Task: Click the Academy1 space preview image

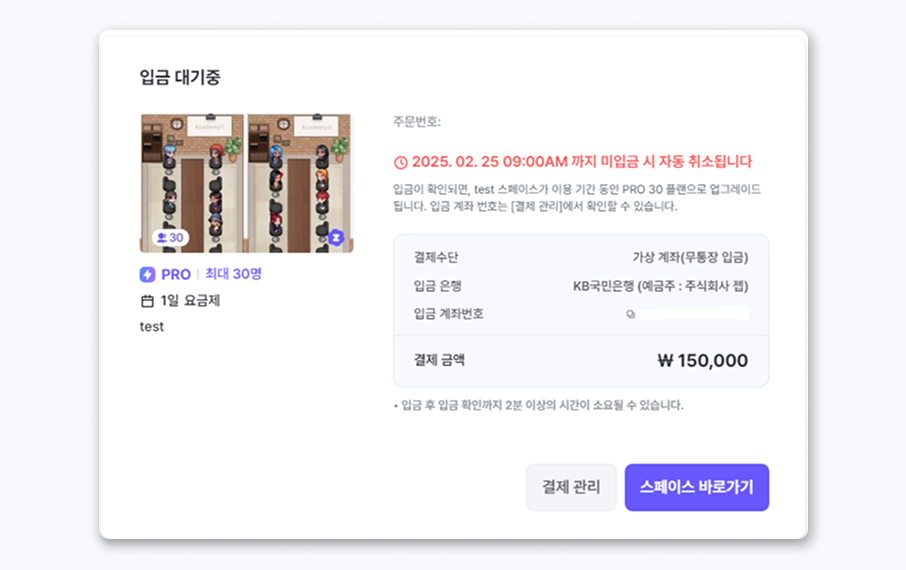Action: coord(192,182)
